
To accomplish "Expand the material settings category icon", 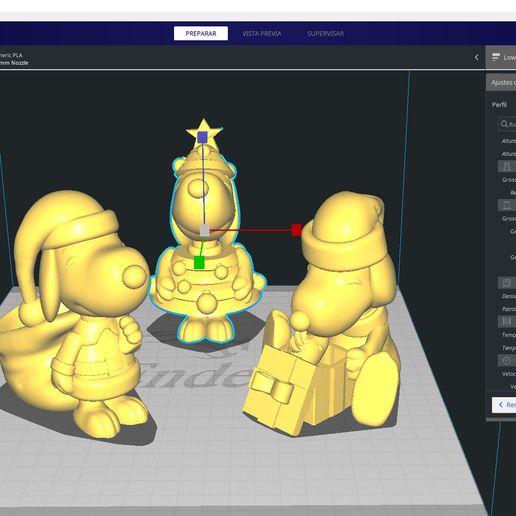I will (x=507, y=322).
